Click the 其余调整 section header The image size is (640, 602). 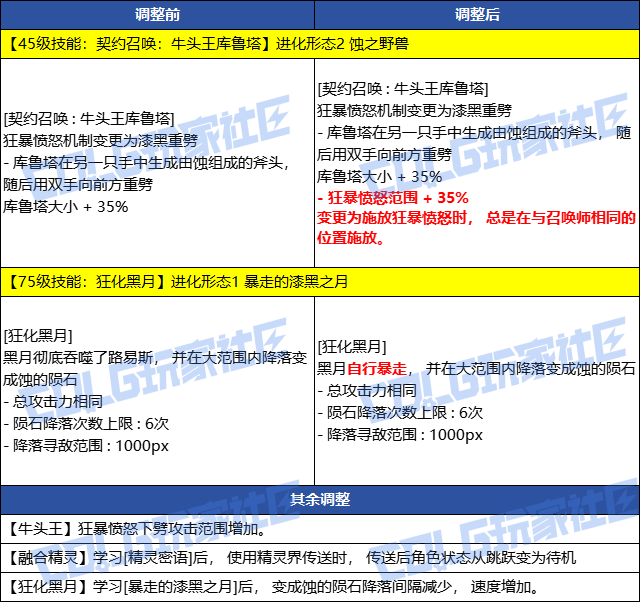320,499
